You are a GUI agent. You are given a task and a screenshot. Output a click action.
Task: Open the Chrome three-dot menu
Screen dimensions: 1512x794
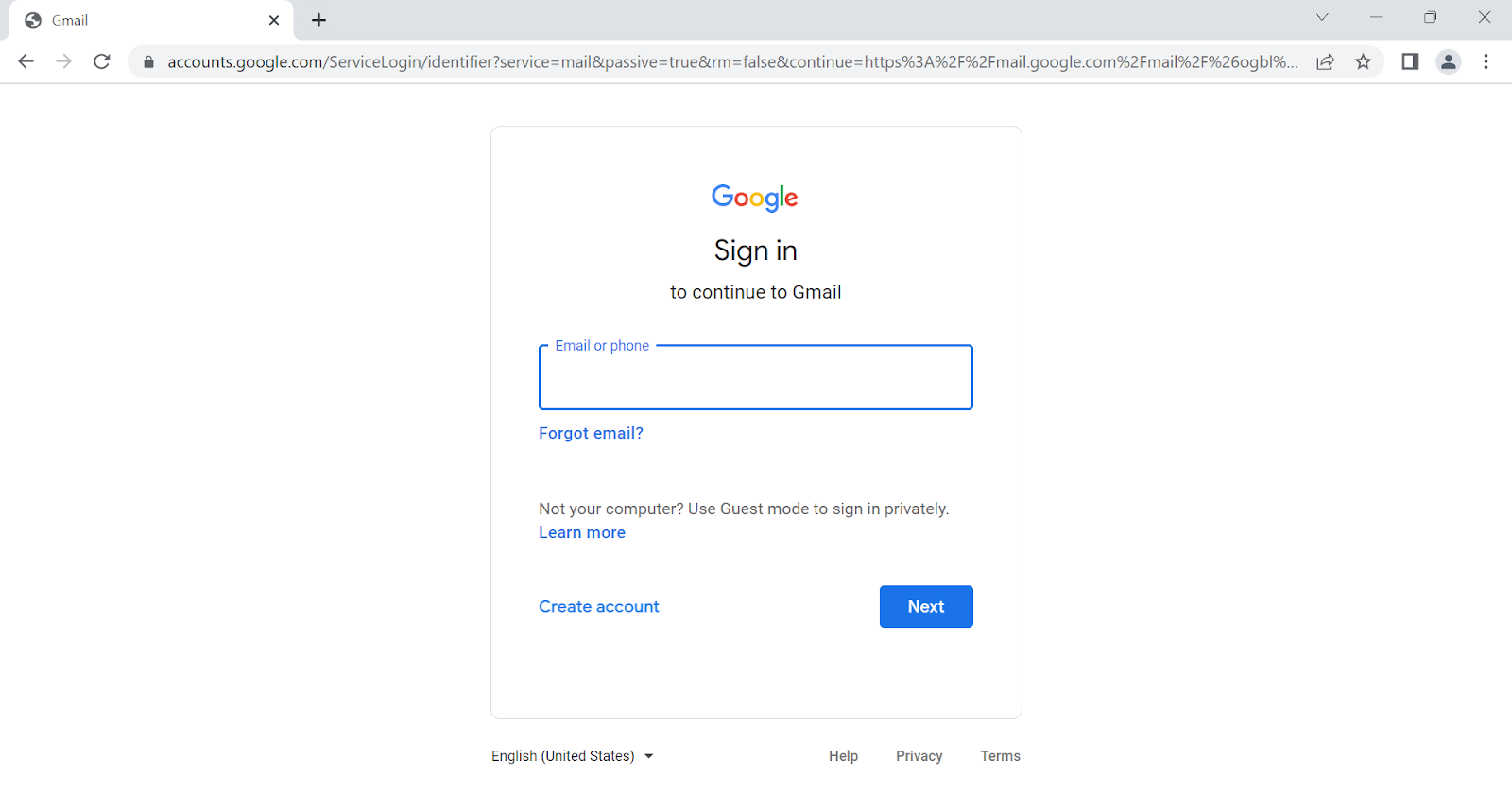pos(1487,61)
